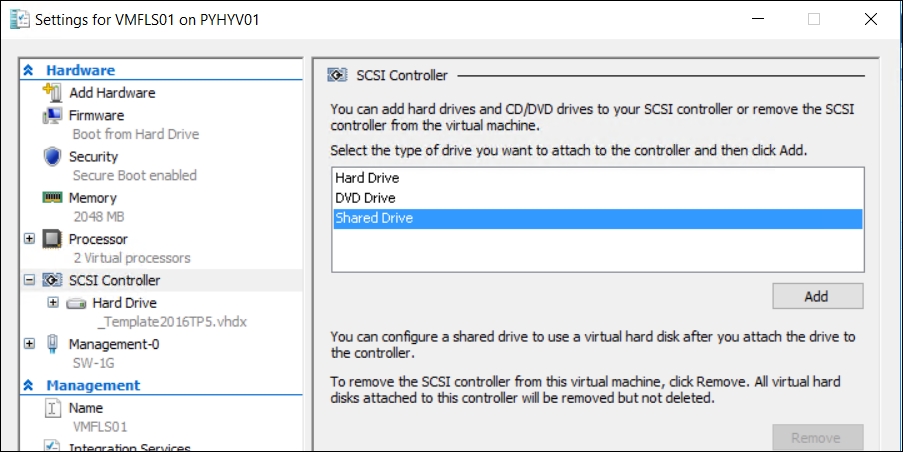Select the SCSI Controller icon in tree
This screenshot has width=903, height=452.
tap(52, 281)
